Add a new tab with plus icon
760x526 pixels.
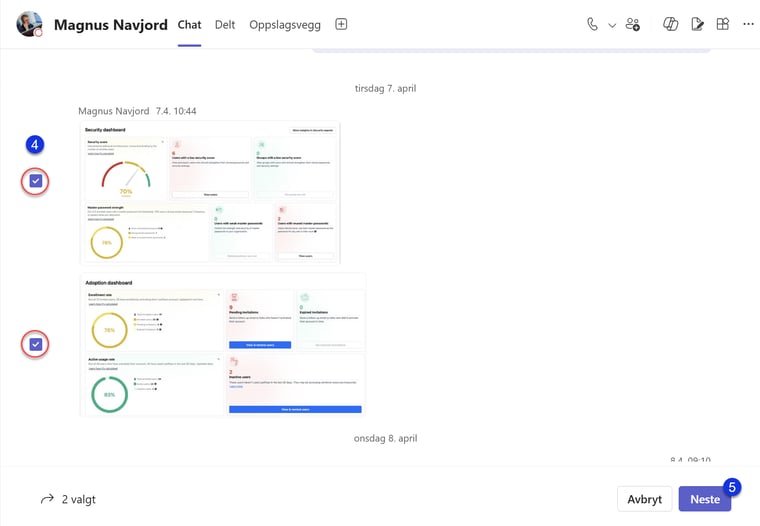pyautogui.click(x=341, y=24)
